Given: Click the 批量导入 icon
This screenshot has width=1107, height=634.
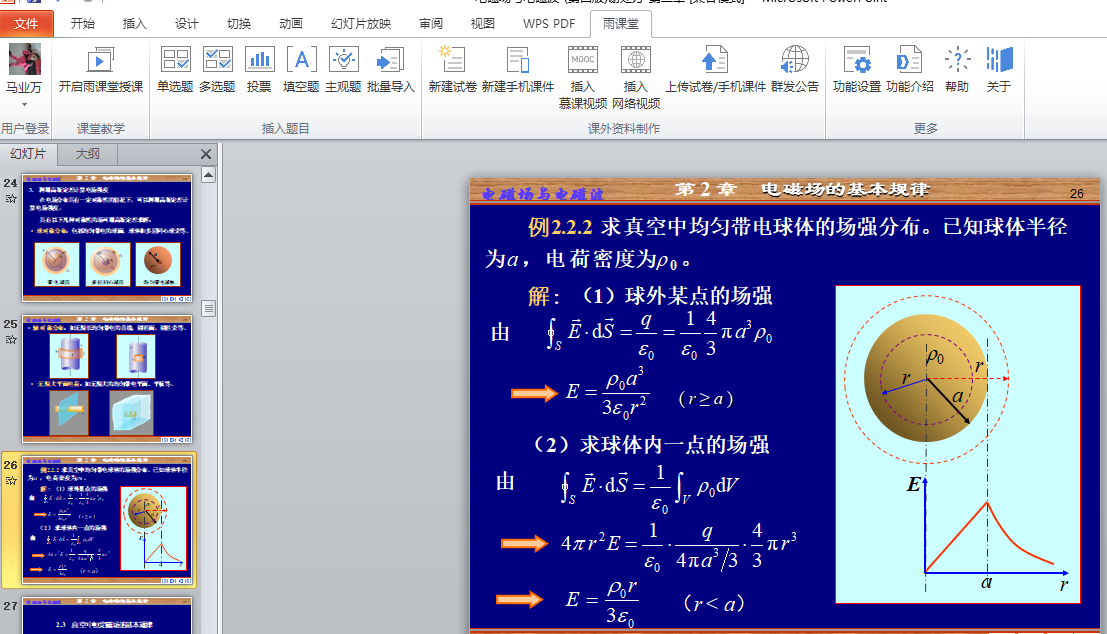Looking at the screenshot, I should coord(391,68).
